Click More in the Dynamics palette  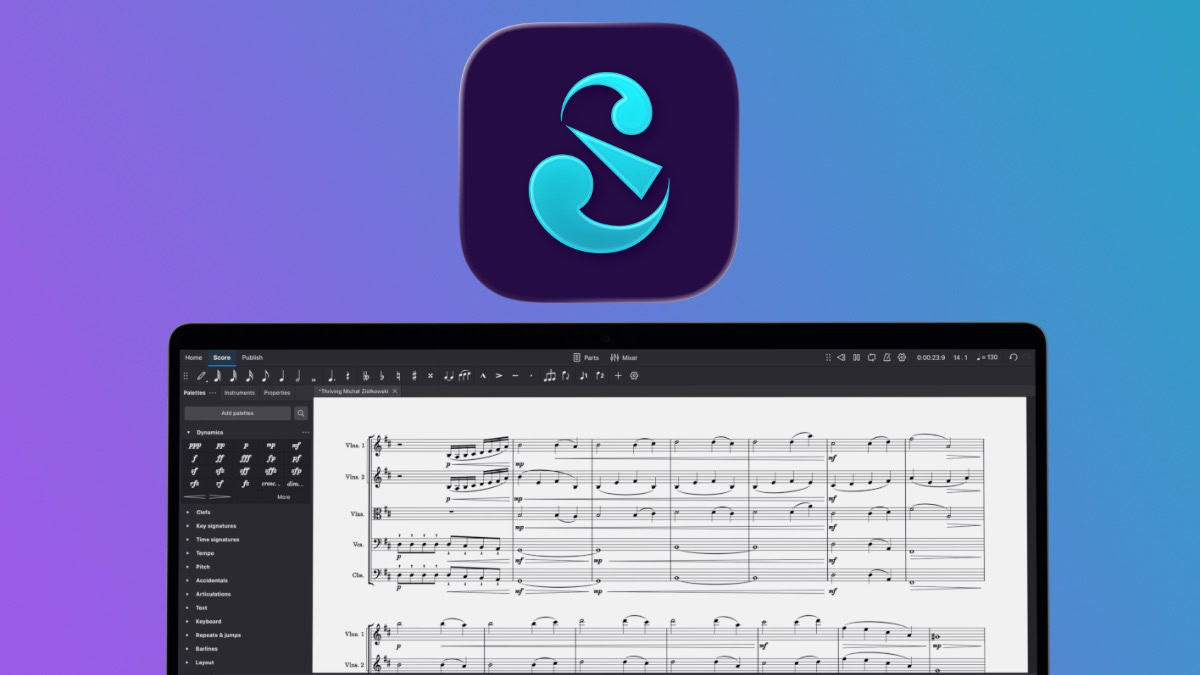pos(284,497)
